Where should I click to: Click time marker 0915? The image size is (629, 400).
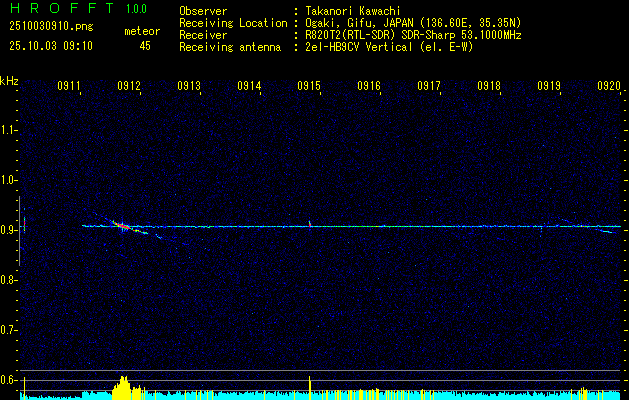[309, 85]
